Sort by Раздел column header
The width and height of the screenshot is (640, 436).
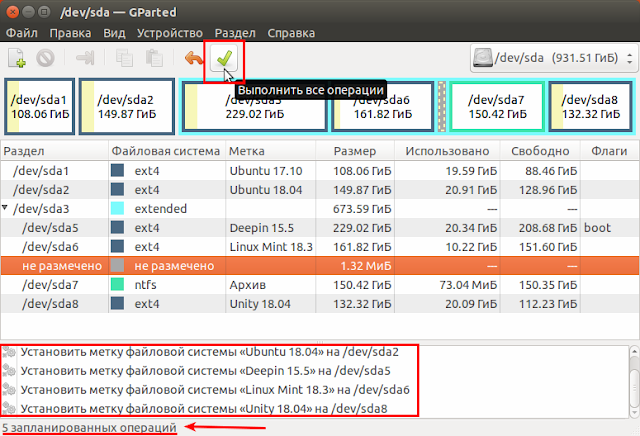point(55,151)
